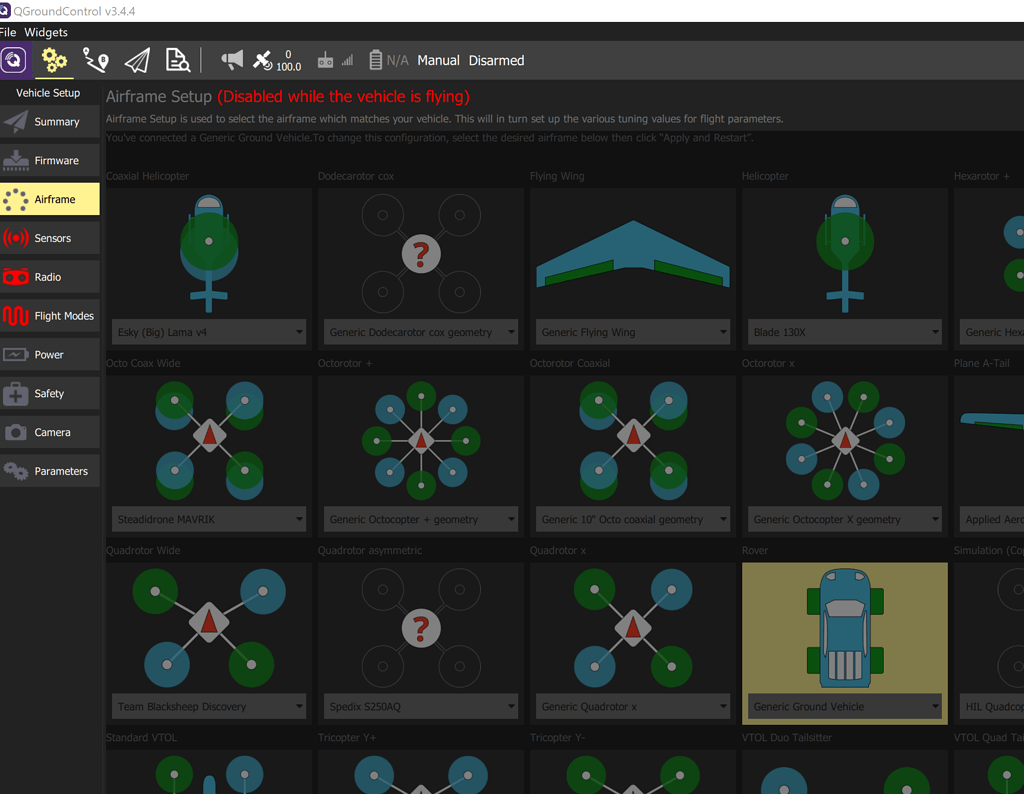This screenshot has height=794, width=1024.
Task: Open the Plan view waypoint icon
Action: point(96,60)
